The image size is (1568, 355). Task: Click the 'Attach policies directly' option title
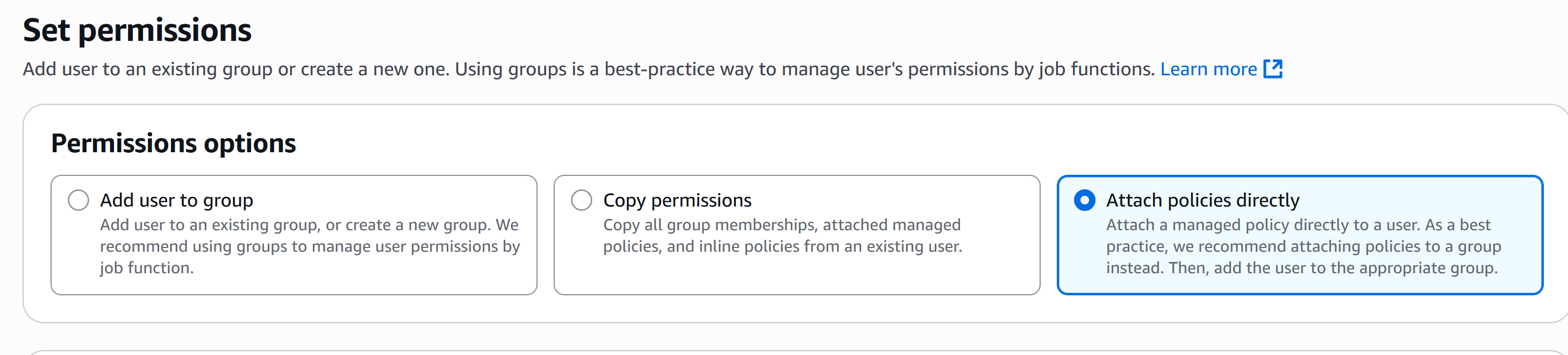[x=1202, y=200]
